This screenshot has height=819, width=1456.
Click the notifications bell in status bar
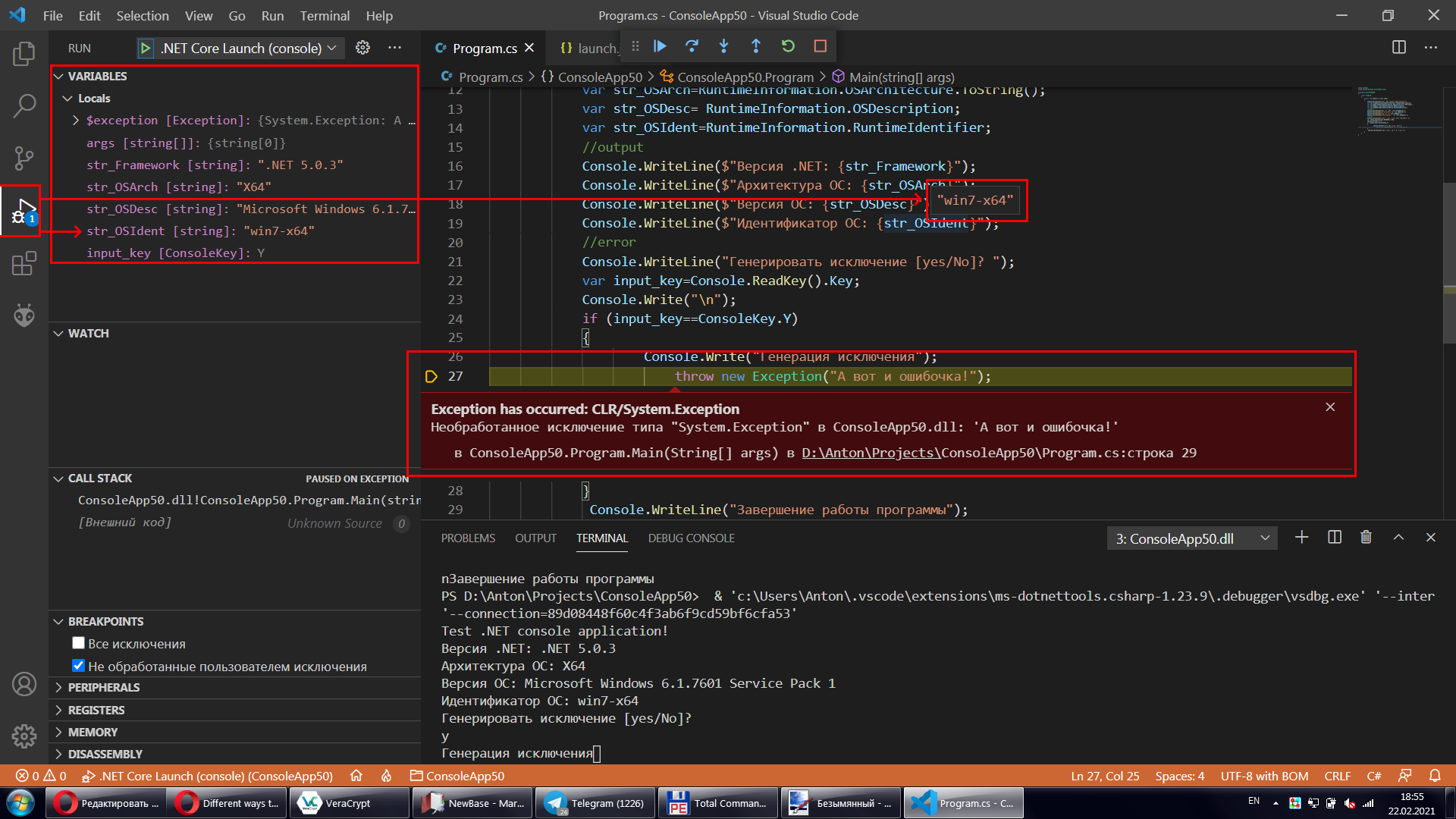pos(1435,776)
